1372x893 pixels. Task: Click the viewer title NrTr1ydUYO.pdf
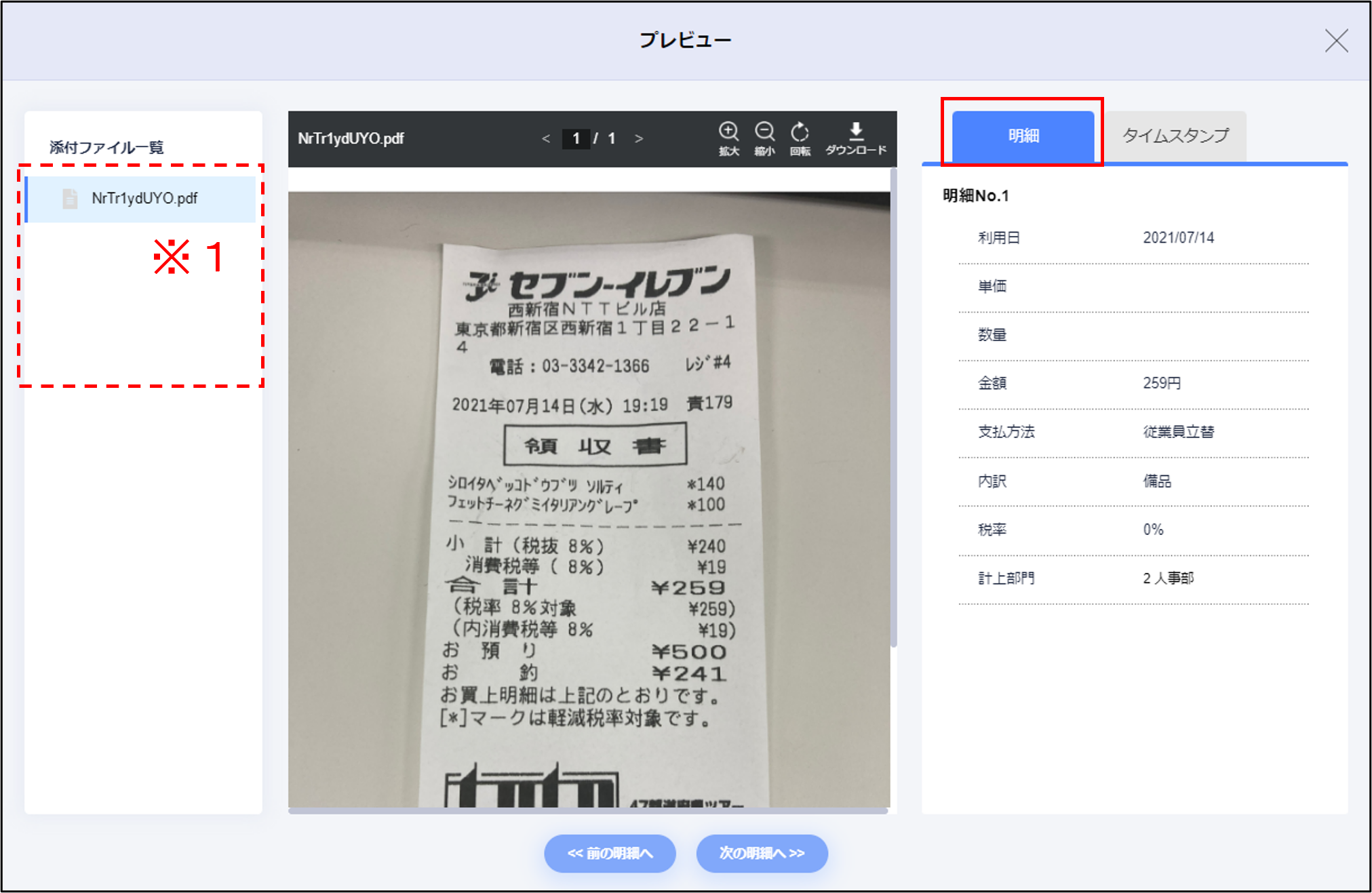coord(351,138)
